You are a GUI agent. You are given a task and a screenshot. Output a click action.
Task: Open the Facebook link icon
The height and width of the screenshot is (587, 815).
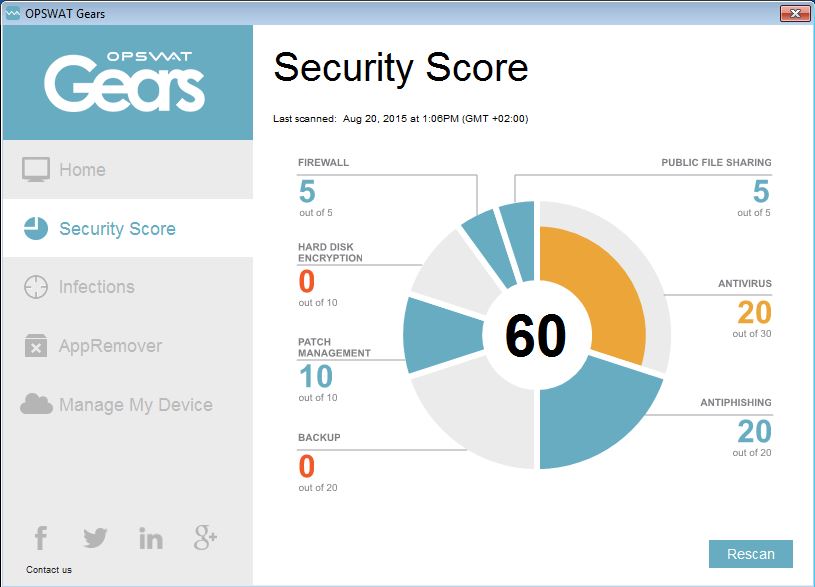click(41, 538)
